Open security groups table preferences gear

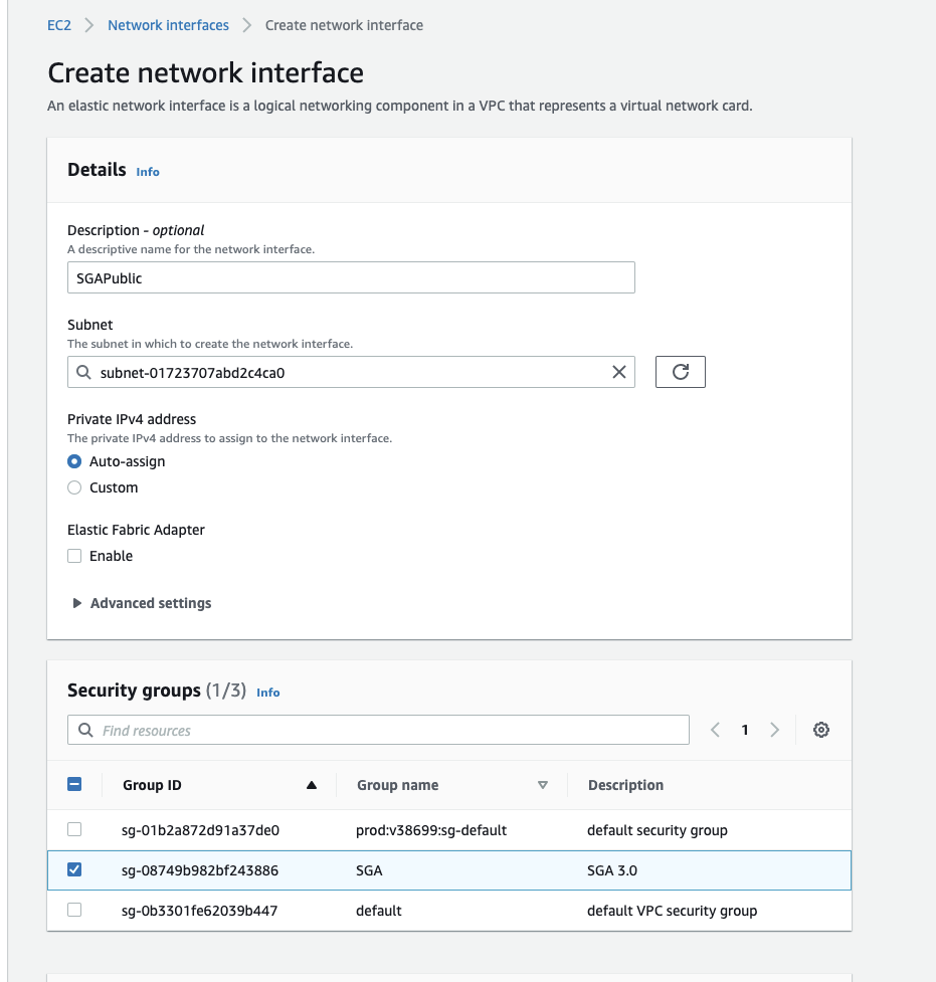tap(820, 730)
